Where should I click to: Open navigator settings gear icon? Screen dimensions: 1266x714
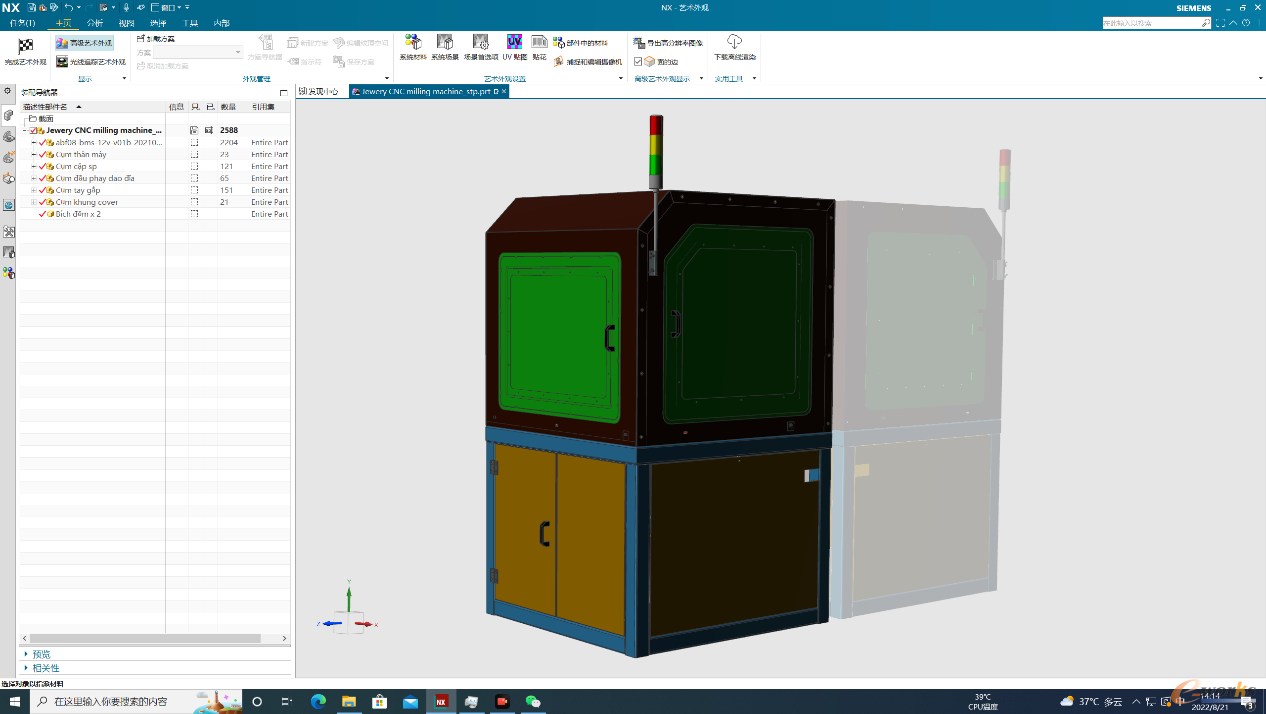pos(7,91)
